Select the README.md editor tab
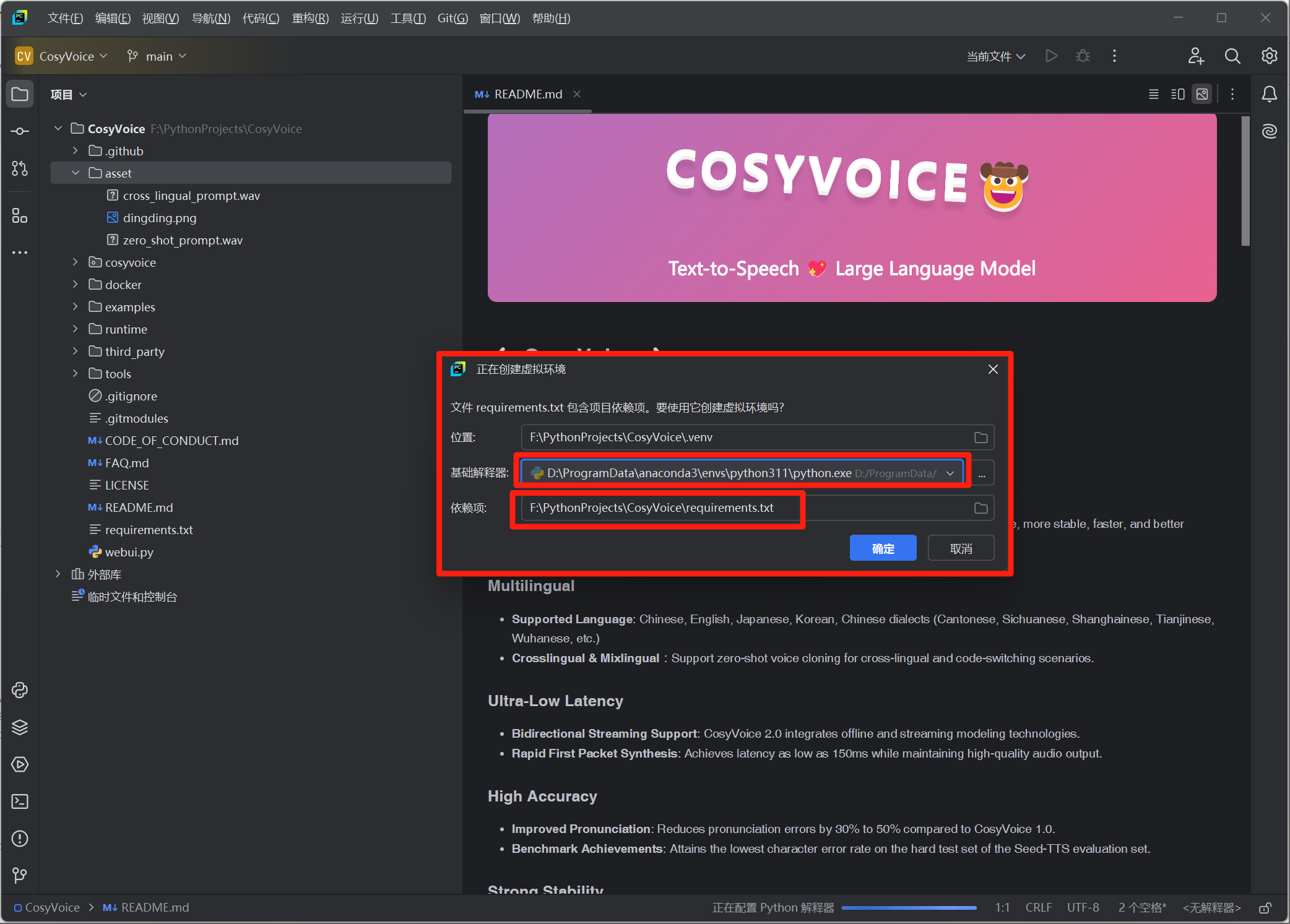 point(527,94)
